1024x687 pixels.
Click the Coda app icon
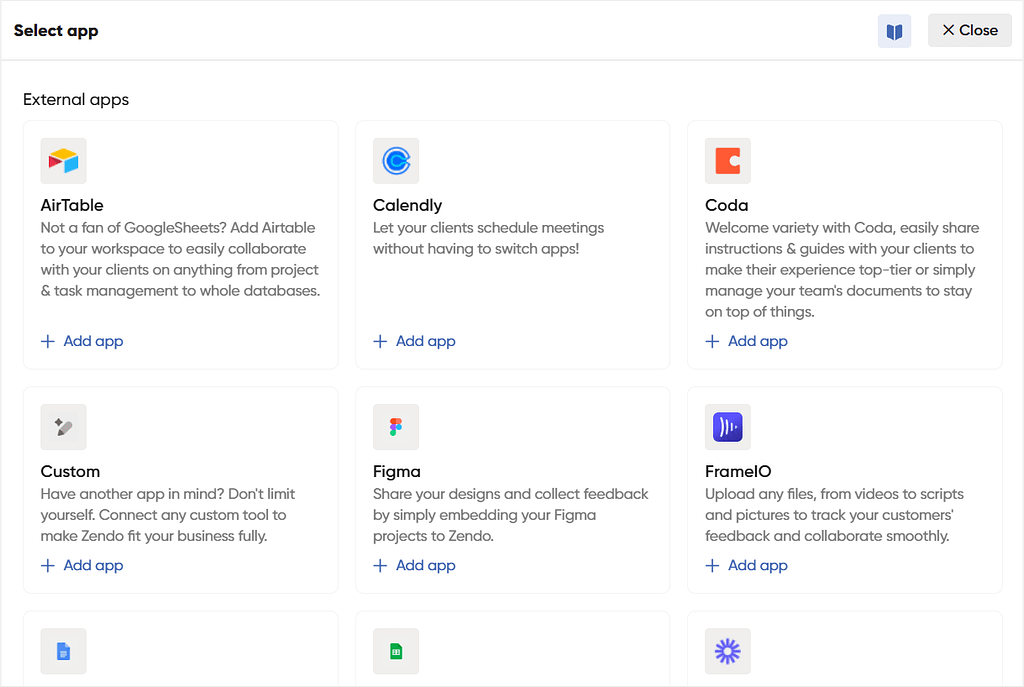tap(728, 161)
